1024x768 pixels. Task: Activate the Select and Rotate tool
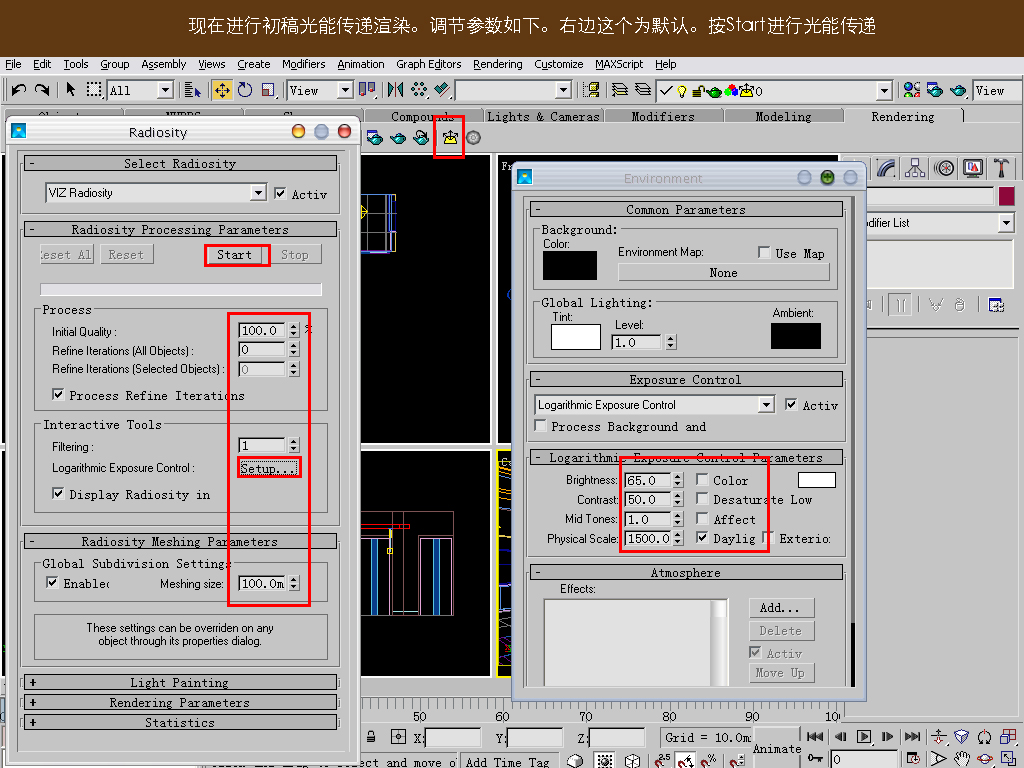[x=245, y=89]
